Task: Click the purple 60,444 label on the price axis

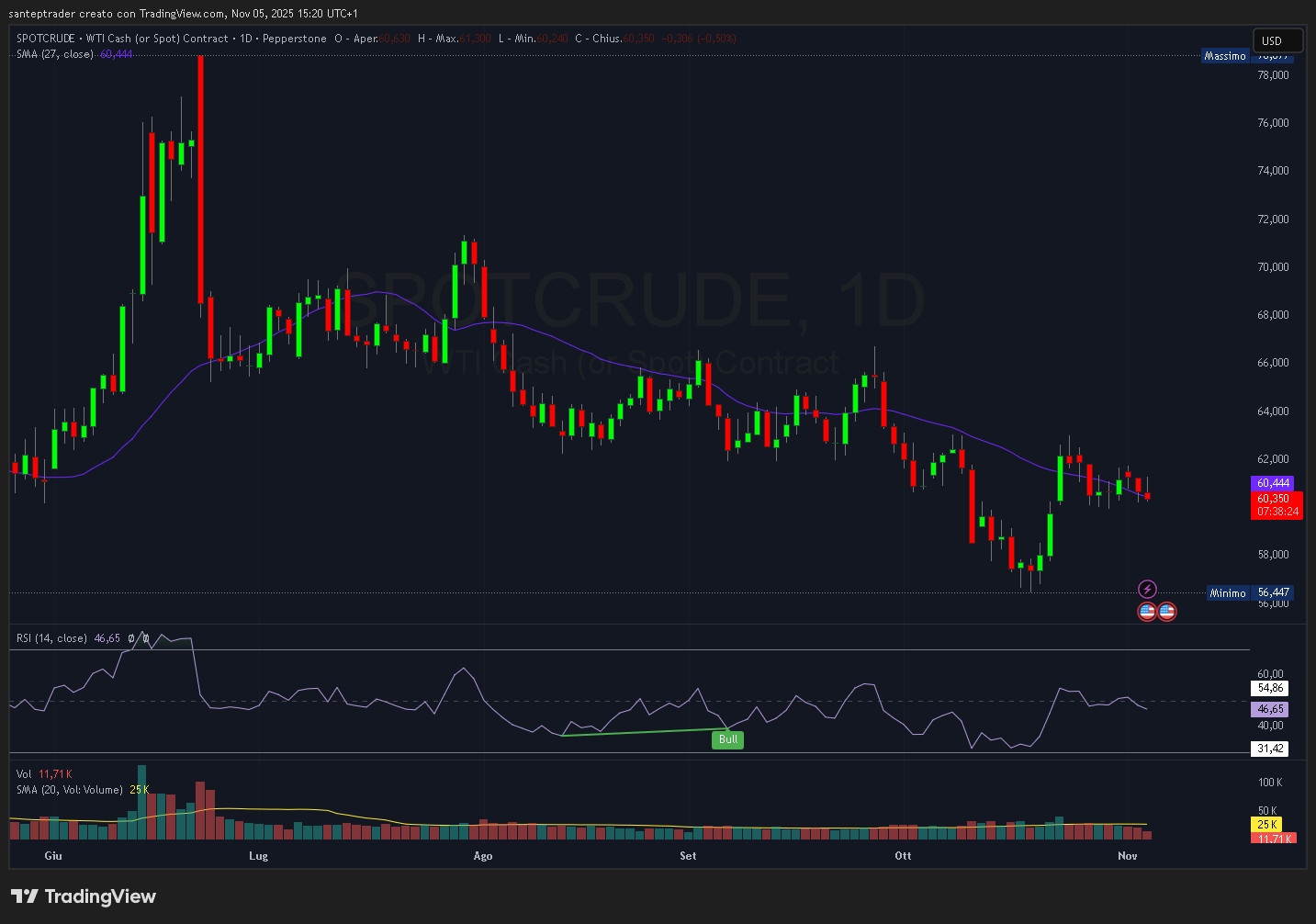Action: [1273, 483]
